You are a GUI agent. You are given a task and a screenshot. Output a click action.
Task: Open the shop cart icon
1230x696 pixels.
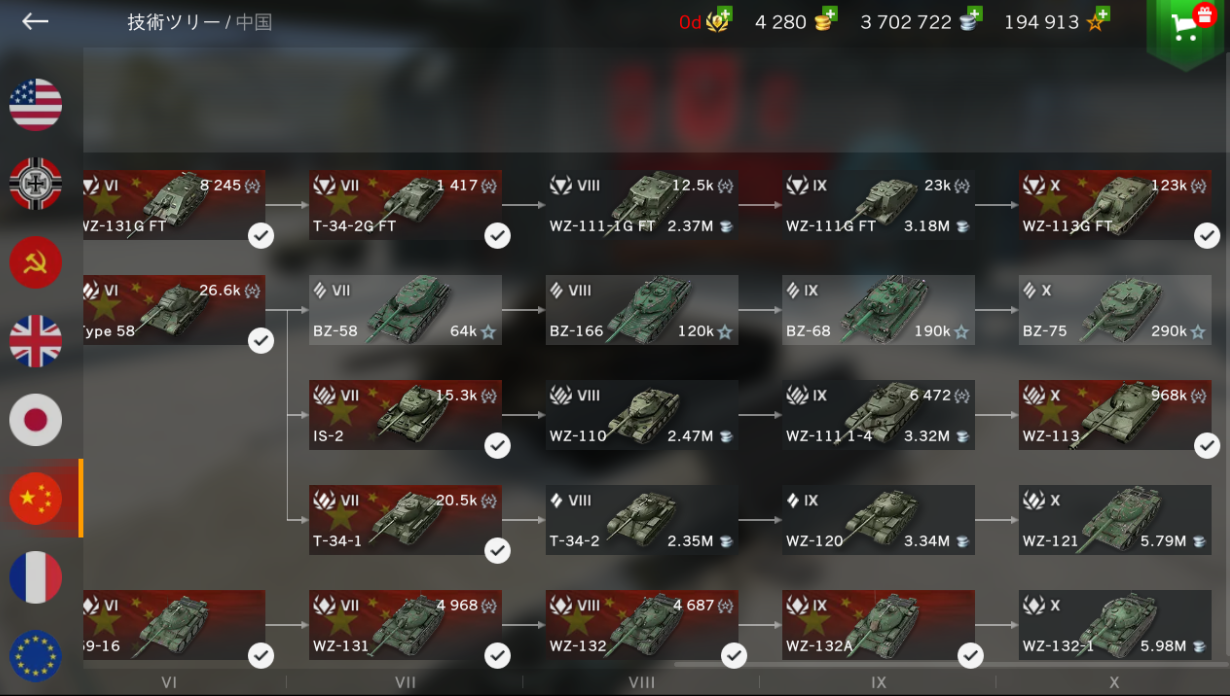[1187, 28]
